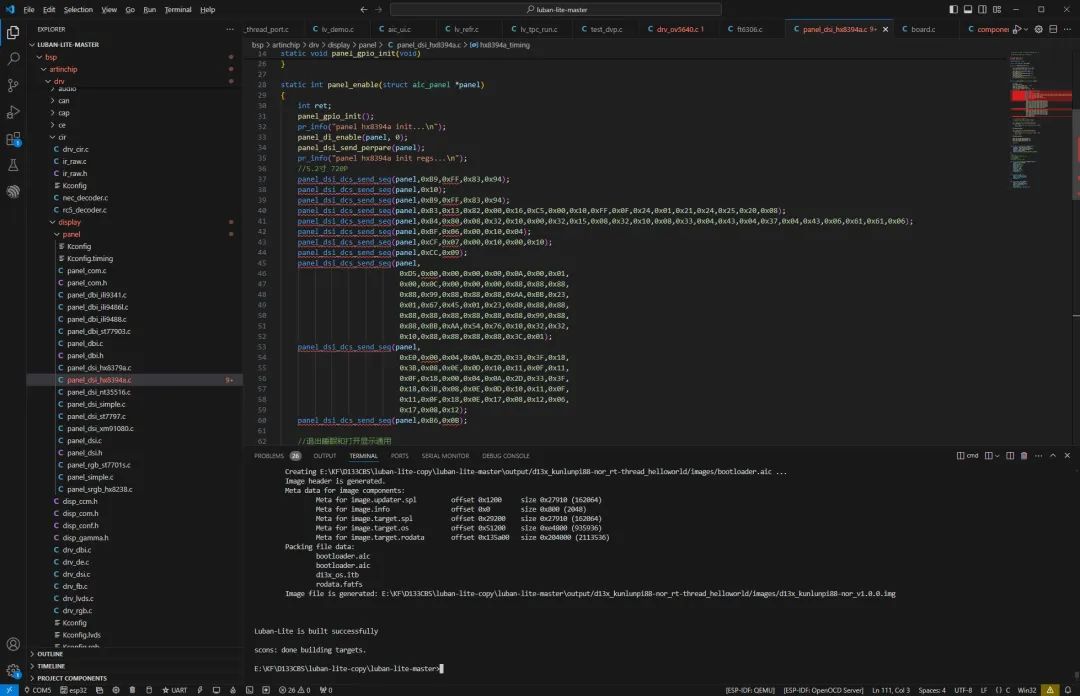The image size is (1080, 696).
Task: Open editor More Actions ellipsis
Action: click(x=1068, y=29)
